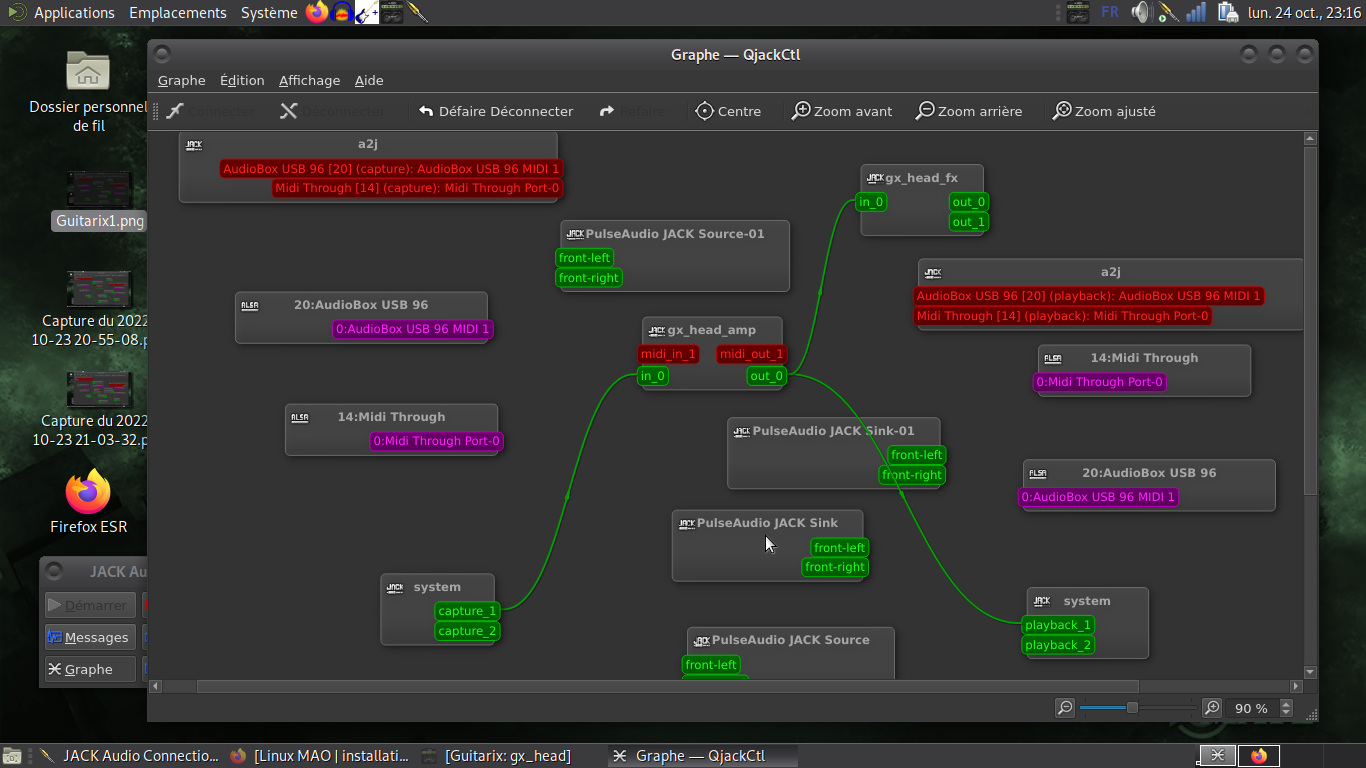Click the FR keyboard layout indicator
1366x768 pixels.
click(x=1110, y=13)
